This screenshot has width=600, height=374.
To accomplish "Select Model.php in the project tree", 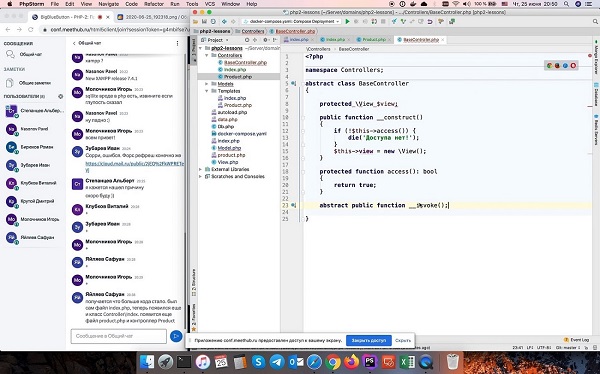I will [229, 148].
